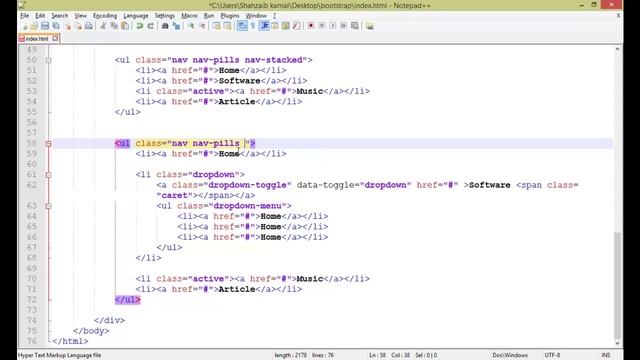
Task: Click the vertical scrollbar down arrow
Action: pyautogui.click(x=617, y=343)
